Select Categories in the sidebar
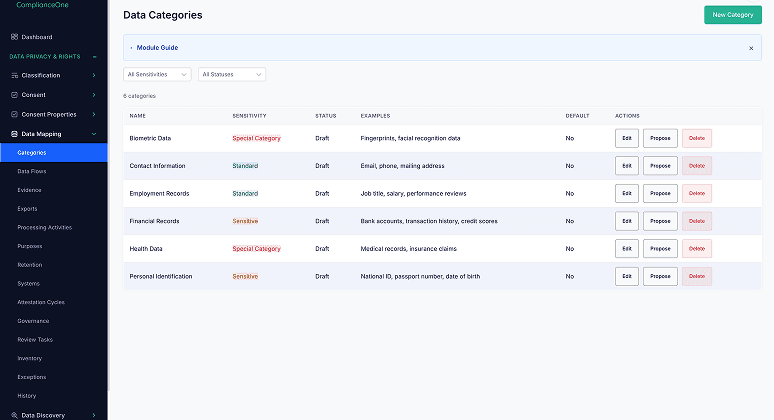774x420 pixels. coord(53,153)
